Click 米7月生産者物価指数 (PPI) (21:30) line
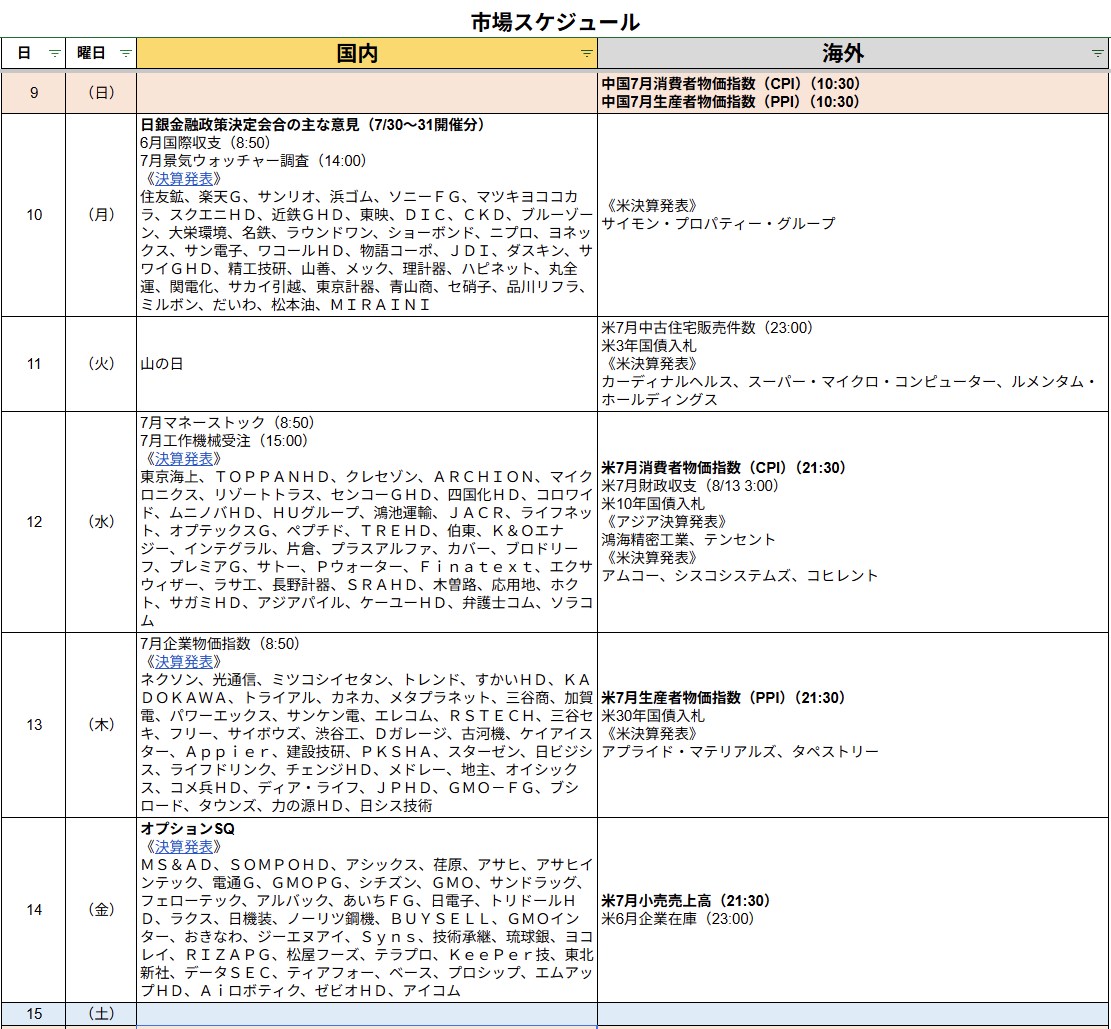The image size is (1111, 1029). [x=723, y=697]
